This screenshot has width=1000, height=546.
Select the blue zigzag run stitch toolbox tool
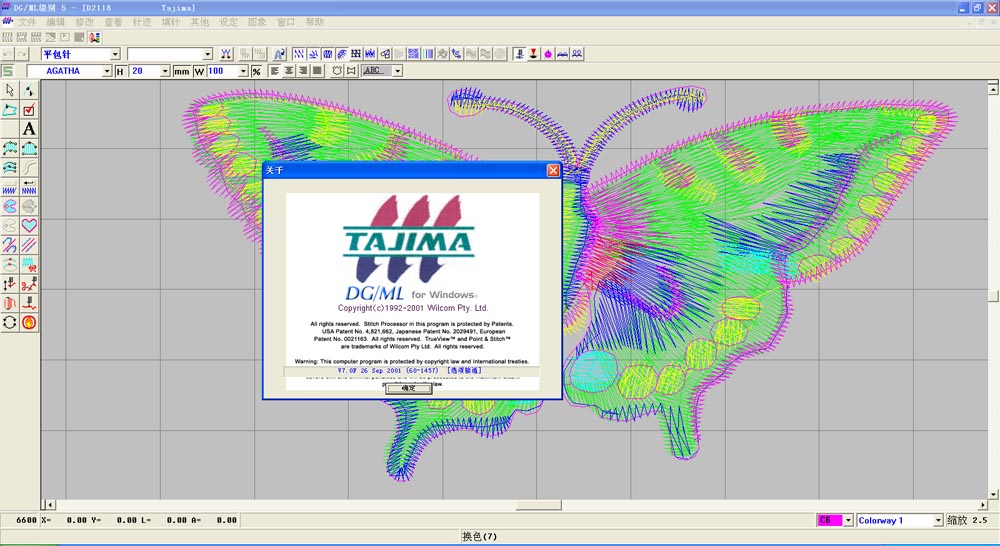click(x=10, y=187)
